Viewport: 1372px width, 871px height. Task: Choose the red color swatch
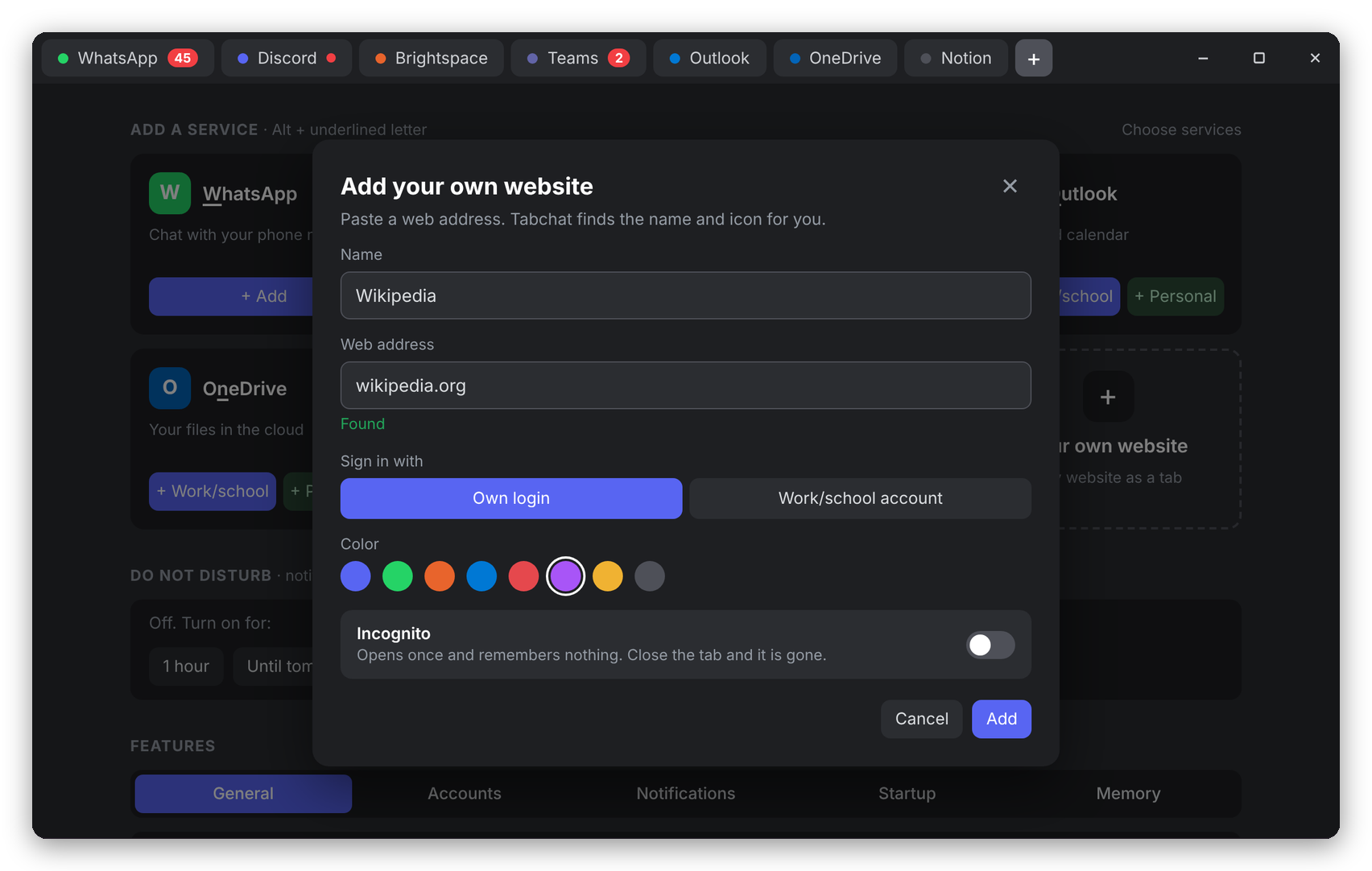(x=523, y=576)
